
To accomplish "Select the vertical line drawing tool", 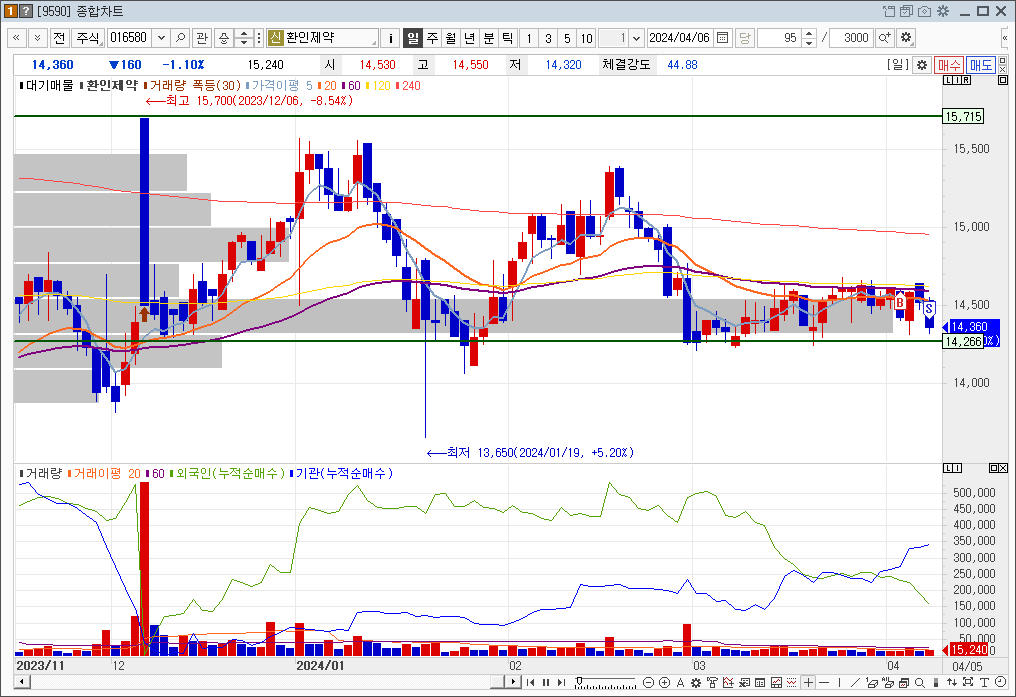I will (x=839, y=683).
